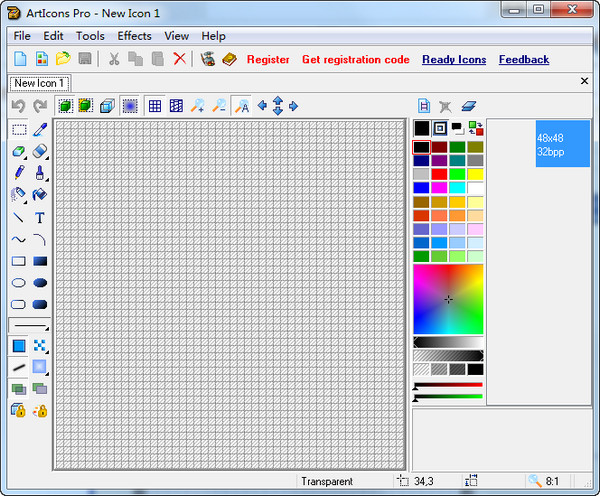
Task: Click the Undo arrow
Action: [18, 106]
